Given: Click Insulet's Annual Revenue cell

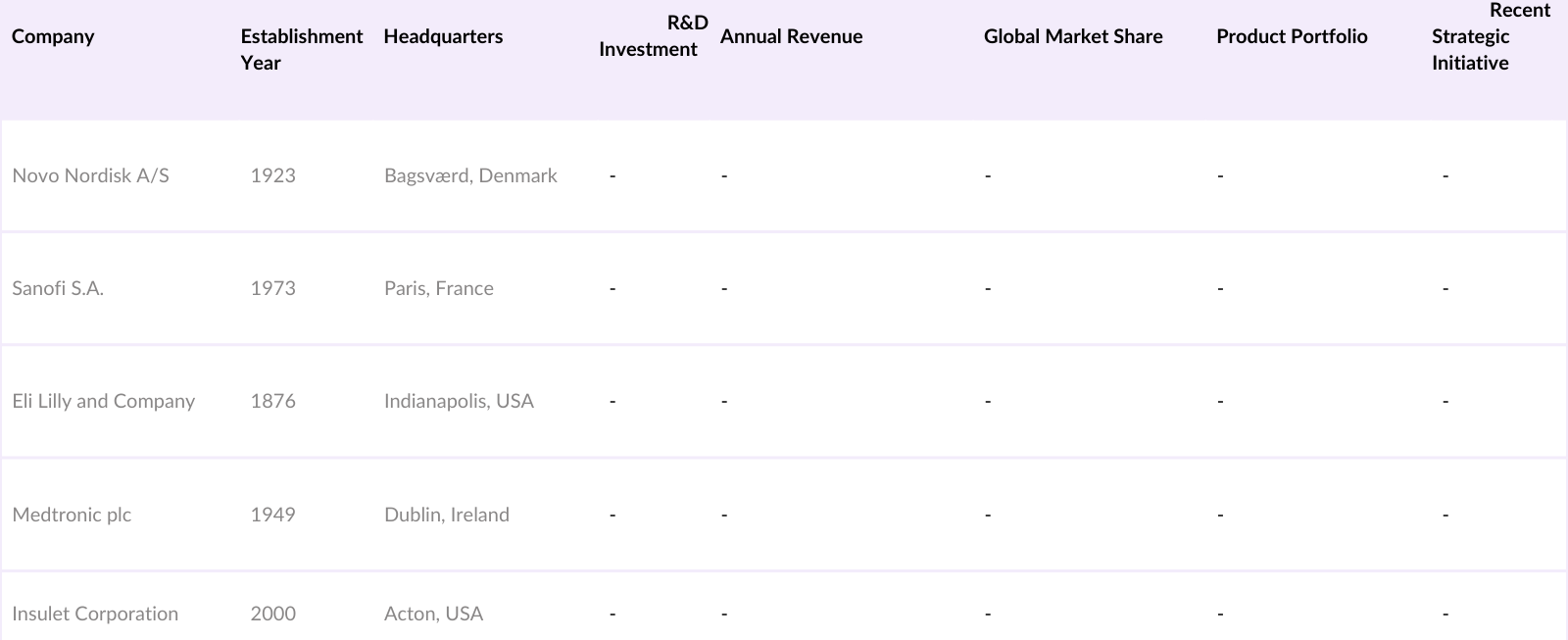Looking at the screenshot, I should (x=724, y=614).
